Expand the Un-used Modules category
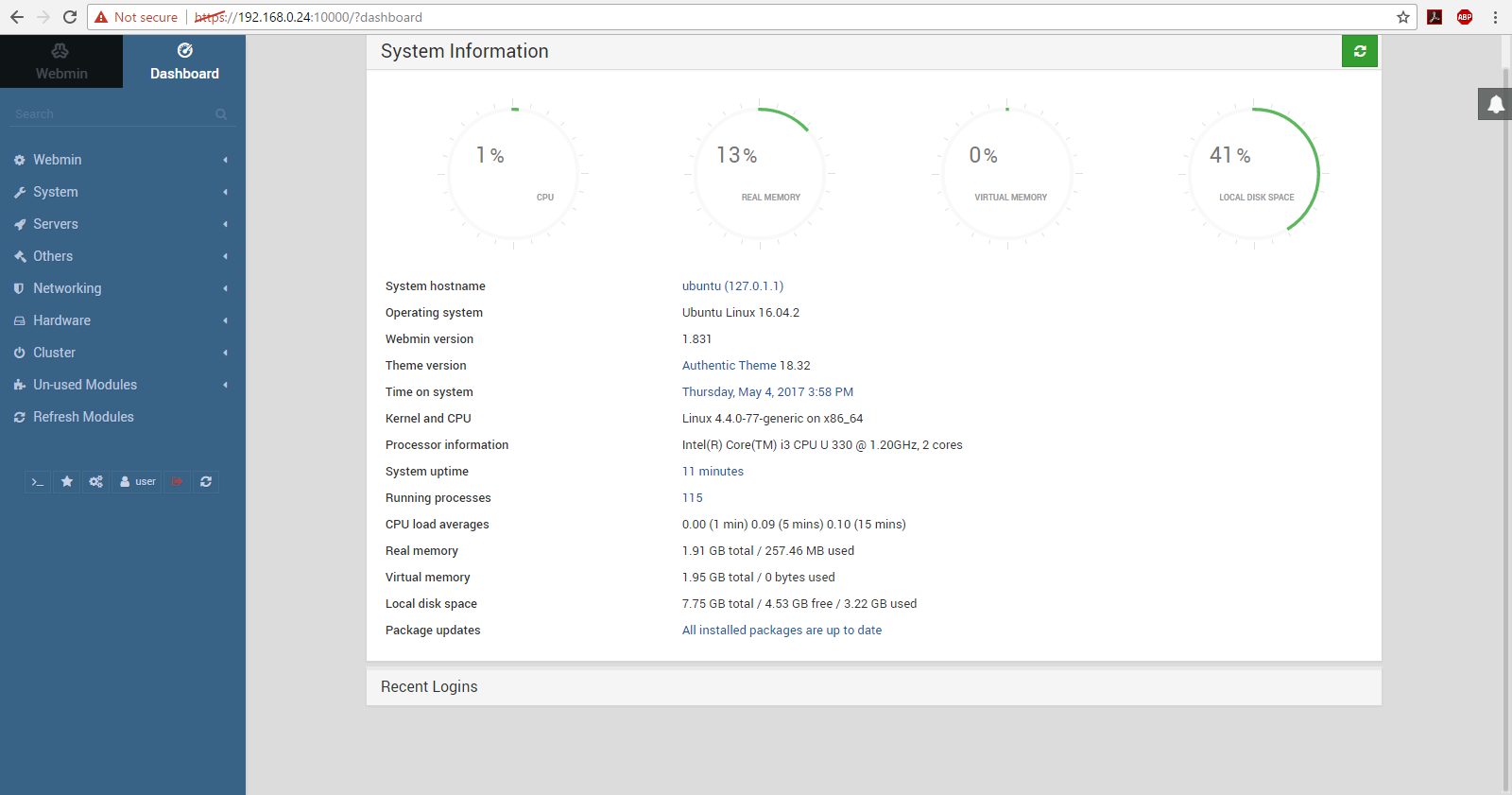Screen dimensions: 1512x795 85,385
